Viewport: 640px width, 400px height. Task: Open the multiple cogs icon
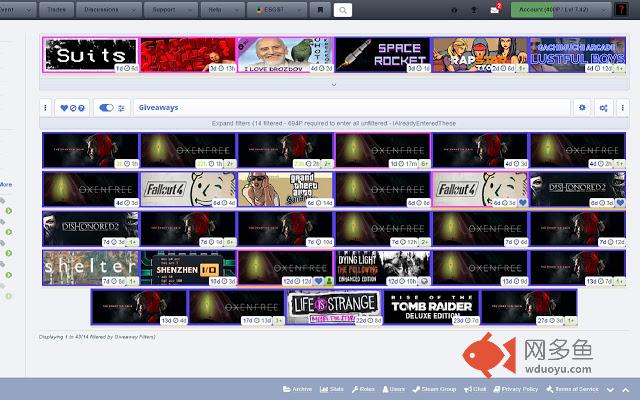coord(603,108)
